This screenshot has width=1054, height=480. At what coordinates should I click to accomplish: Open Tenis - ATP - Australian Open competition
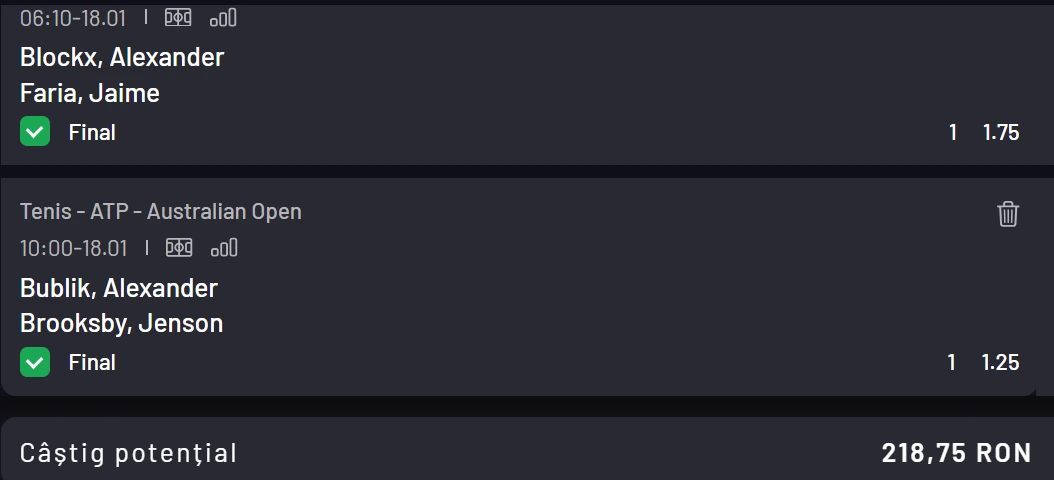tap(160, 212)
